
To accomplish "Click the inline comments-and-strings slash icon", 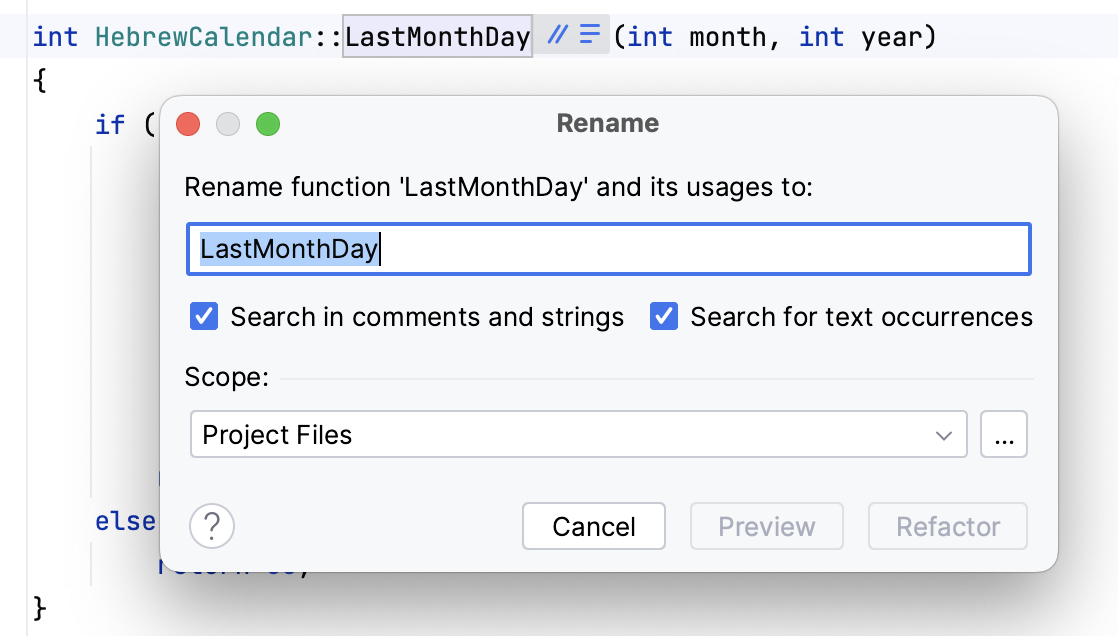I will pos(558,36).
